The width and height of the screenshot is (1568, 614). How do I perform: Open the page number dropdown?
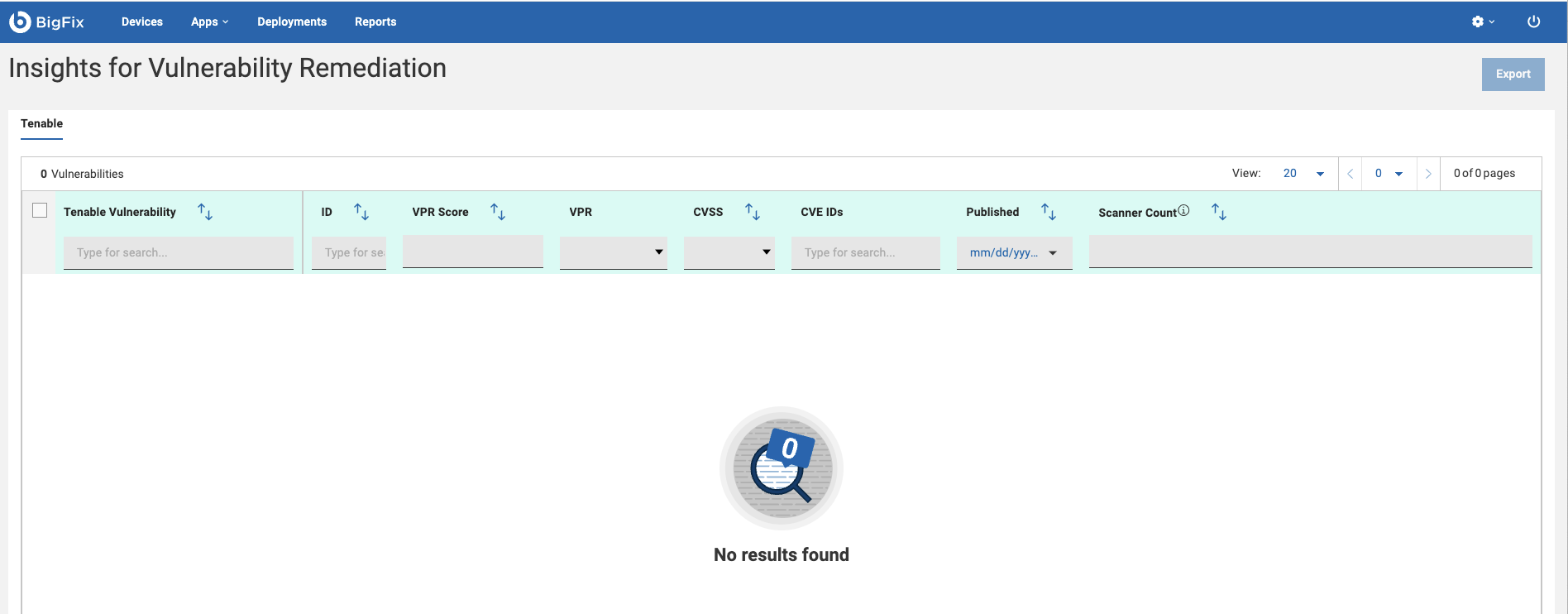coord(1389,174)
